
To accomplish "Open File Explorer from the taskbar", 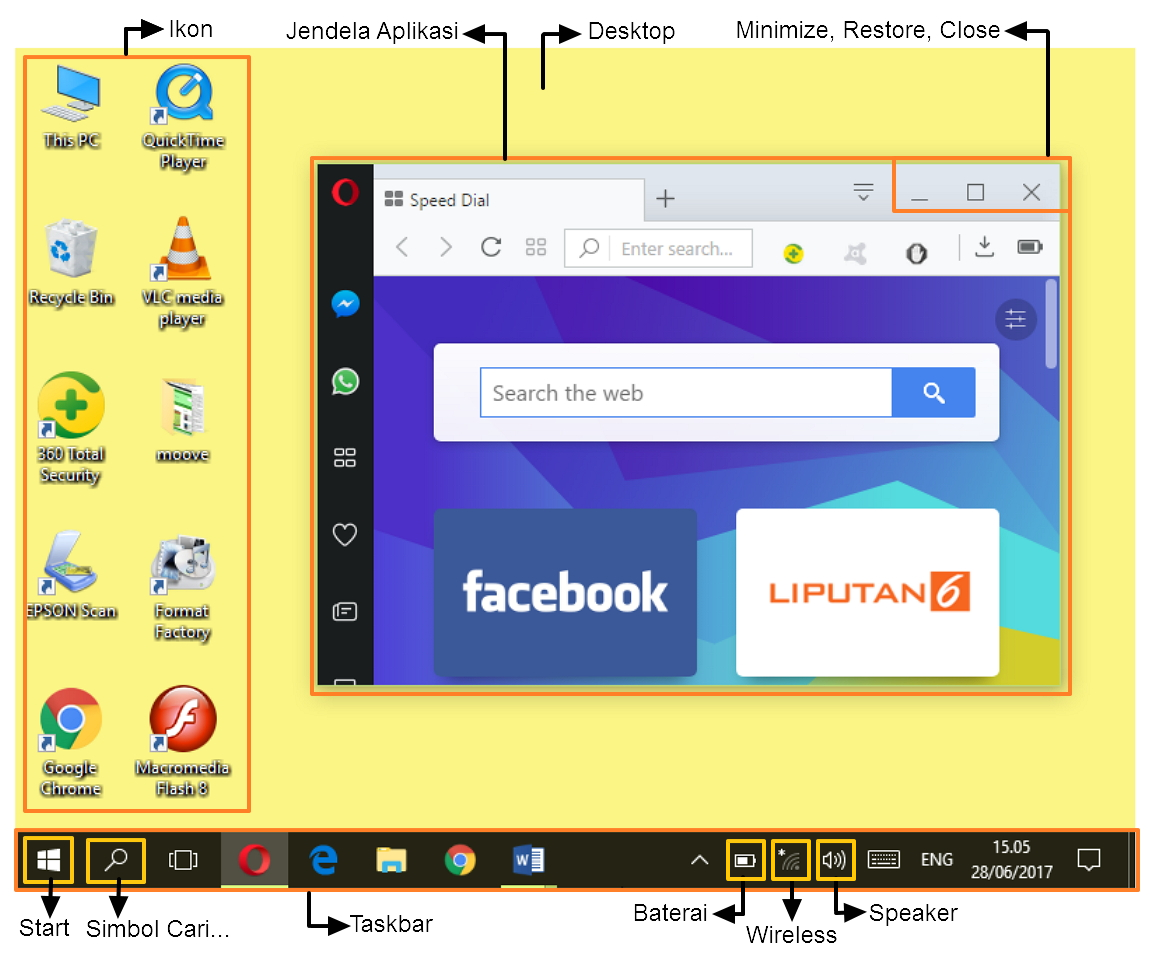I will [x=391, y=859].
